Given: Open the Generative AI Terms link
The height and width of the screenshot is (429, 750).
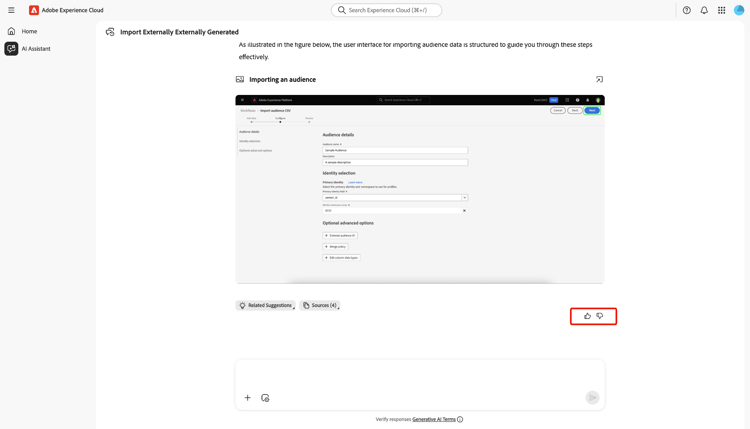Looking at the screenshot, I should click(434, 419).
